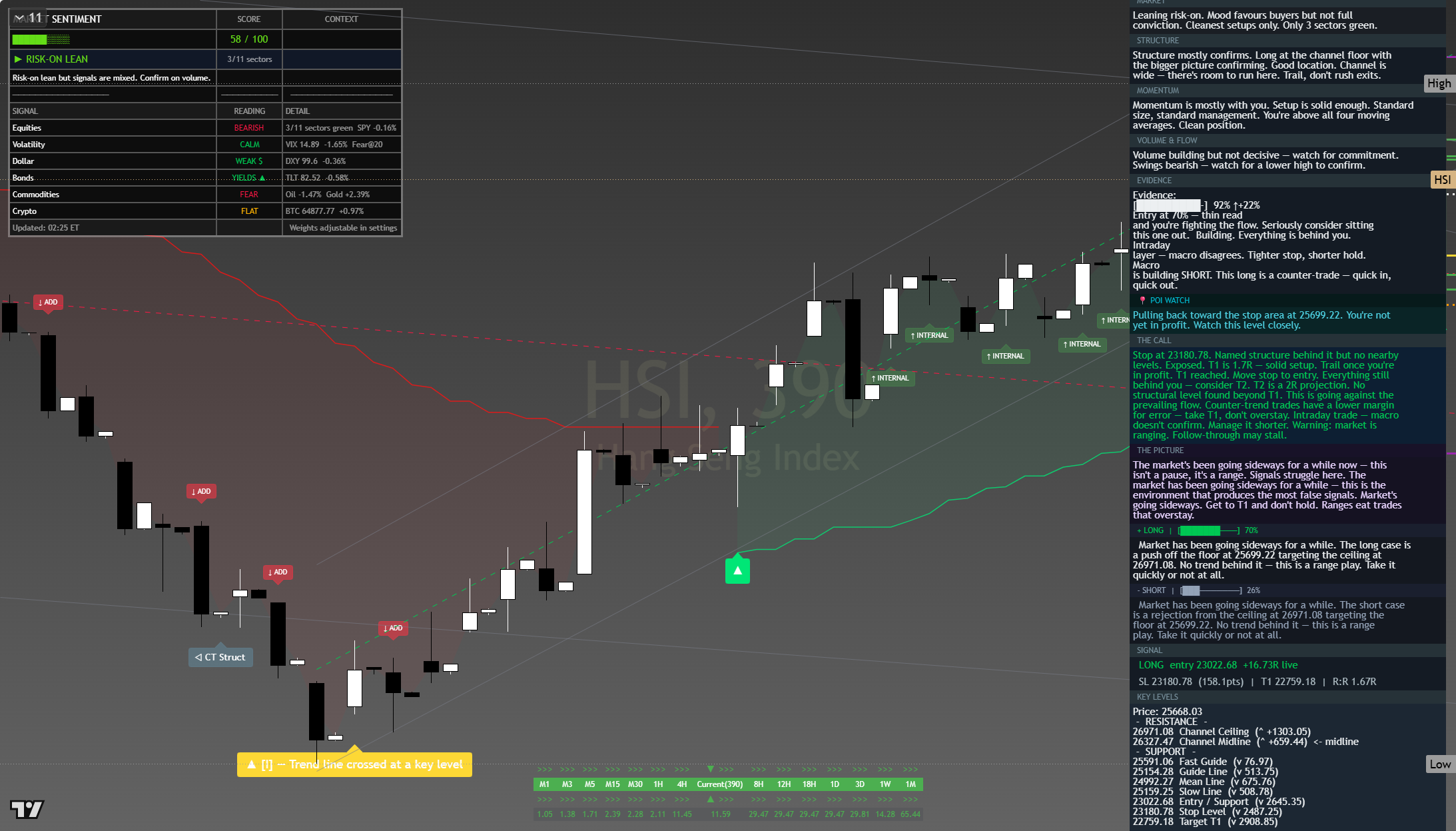This screenshot has height=831, width=1456.
Task: Select the M15 timeframe cell
Action: click(613, 784)
